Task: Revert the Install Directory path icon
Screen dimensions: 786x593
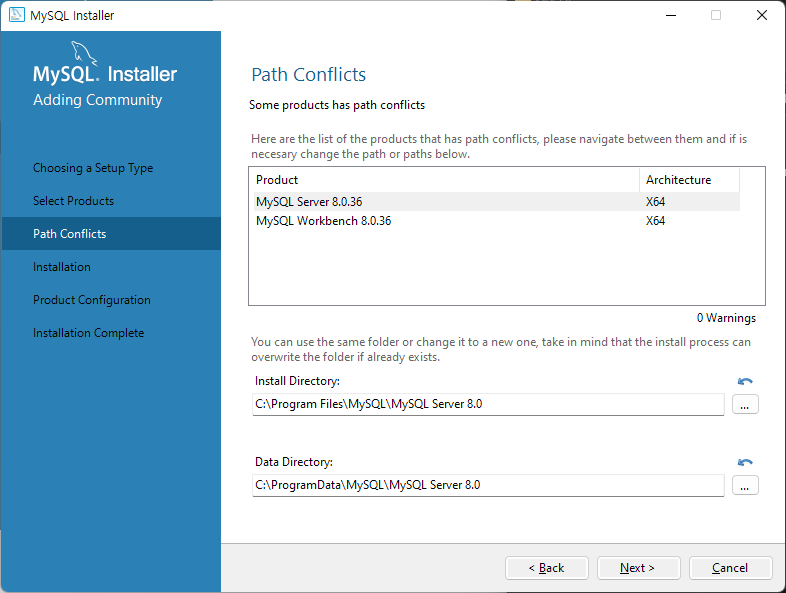Action: click(745, 381)
